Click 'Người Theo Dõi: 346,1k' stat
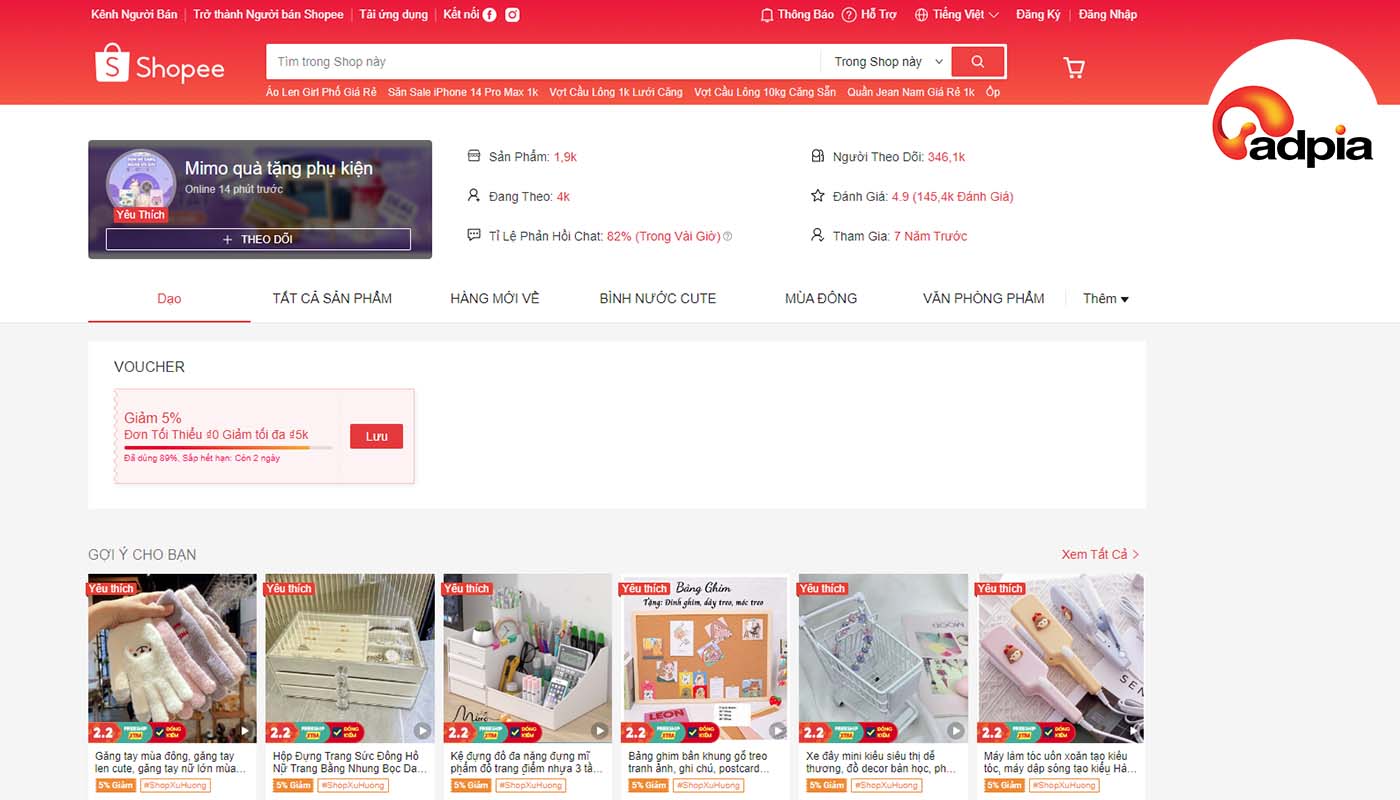Screen dimensions: 1400x800 click(888, 157)
